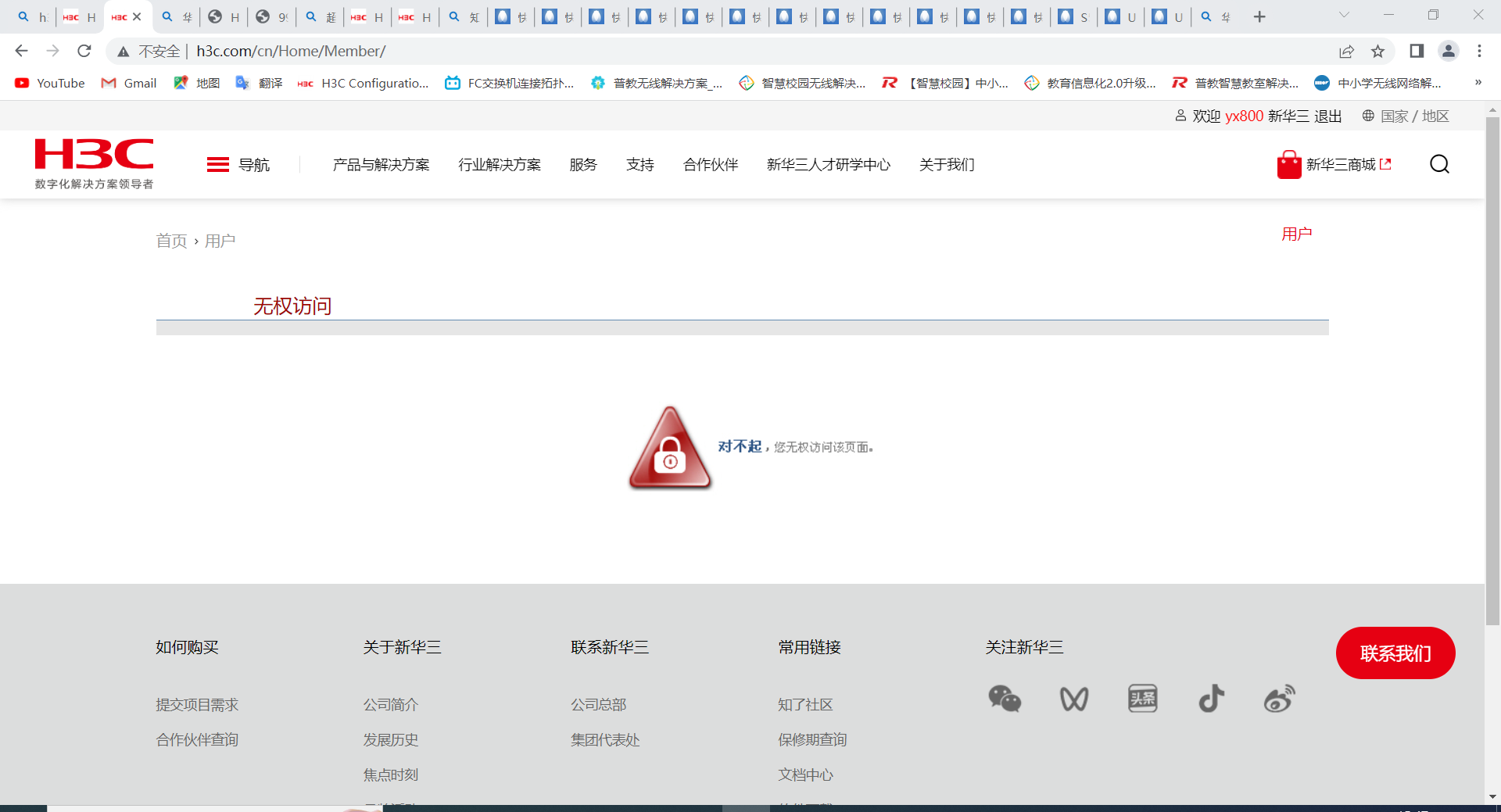Image resolution: width=1501 pixels, height=812 pixels.
Task: Open the 普教智慧教室解决 bookmark
Action: 1236,83
